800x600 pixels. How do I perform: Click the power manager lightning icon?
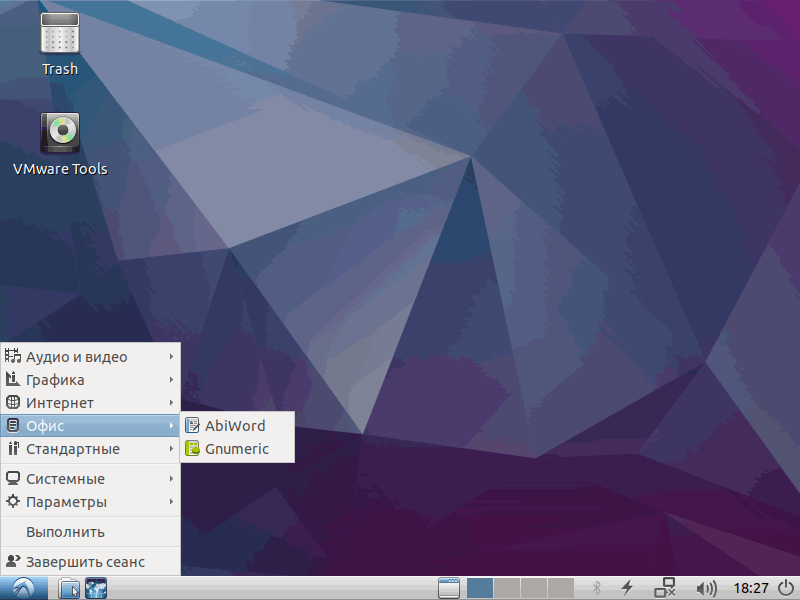[627, 588]
